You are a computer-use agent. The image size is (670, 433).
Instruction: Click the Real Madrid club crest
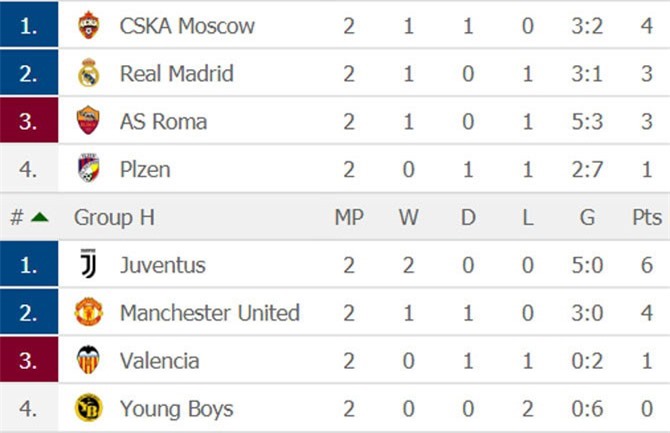(x=88, y=73)
